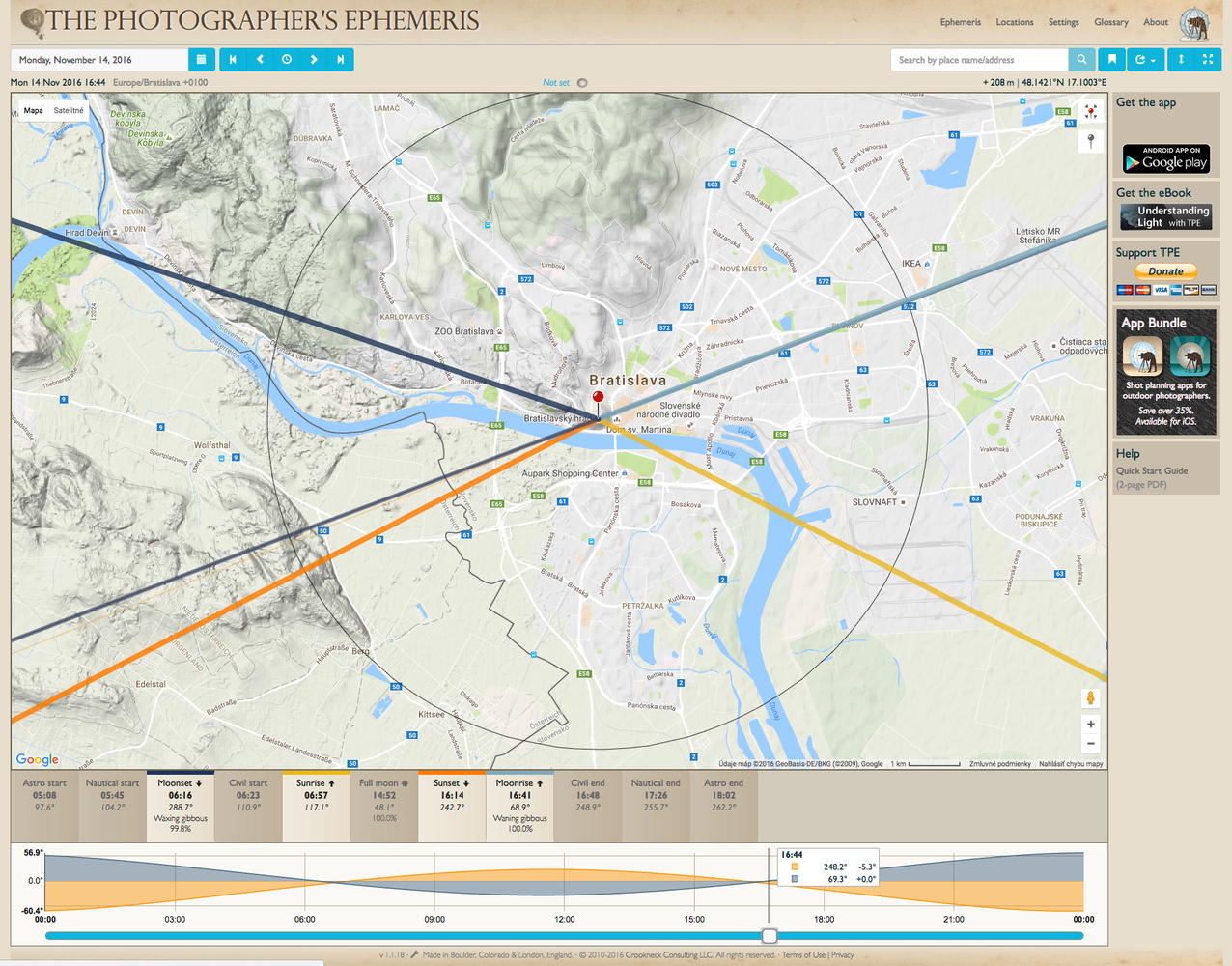
Task: Open the calendar date picker
Action: (x=201, y=60)
